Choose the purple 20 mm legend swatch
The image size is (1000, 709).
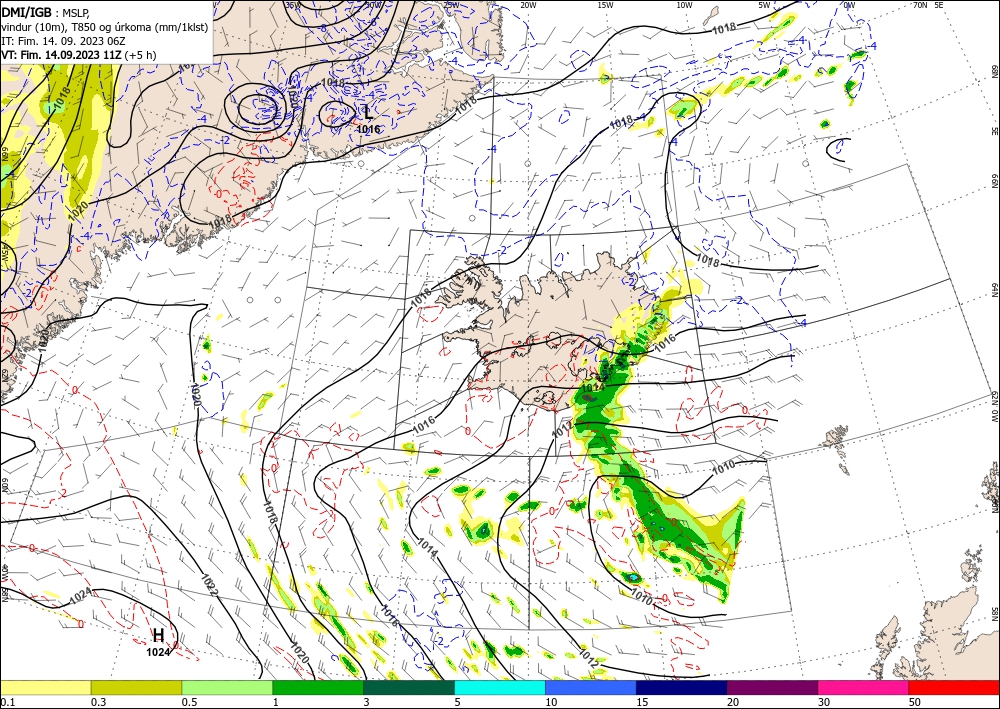point(772,687)
